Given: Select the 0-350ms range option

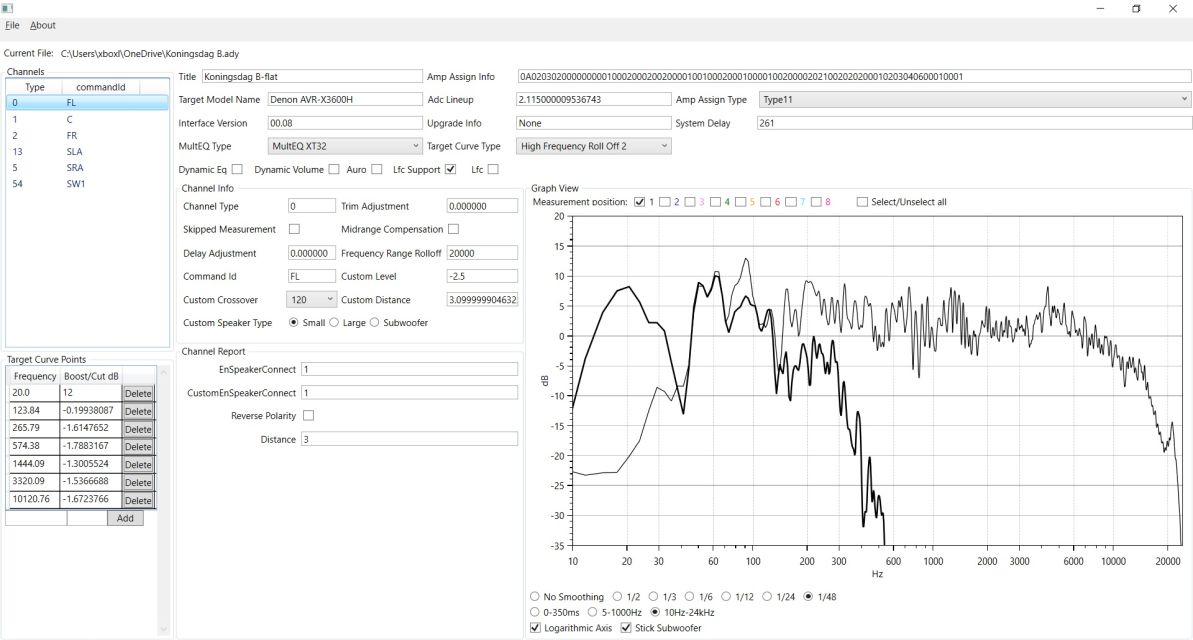Looking at the screenshot, I should coord(535,612).
